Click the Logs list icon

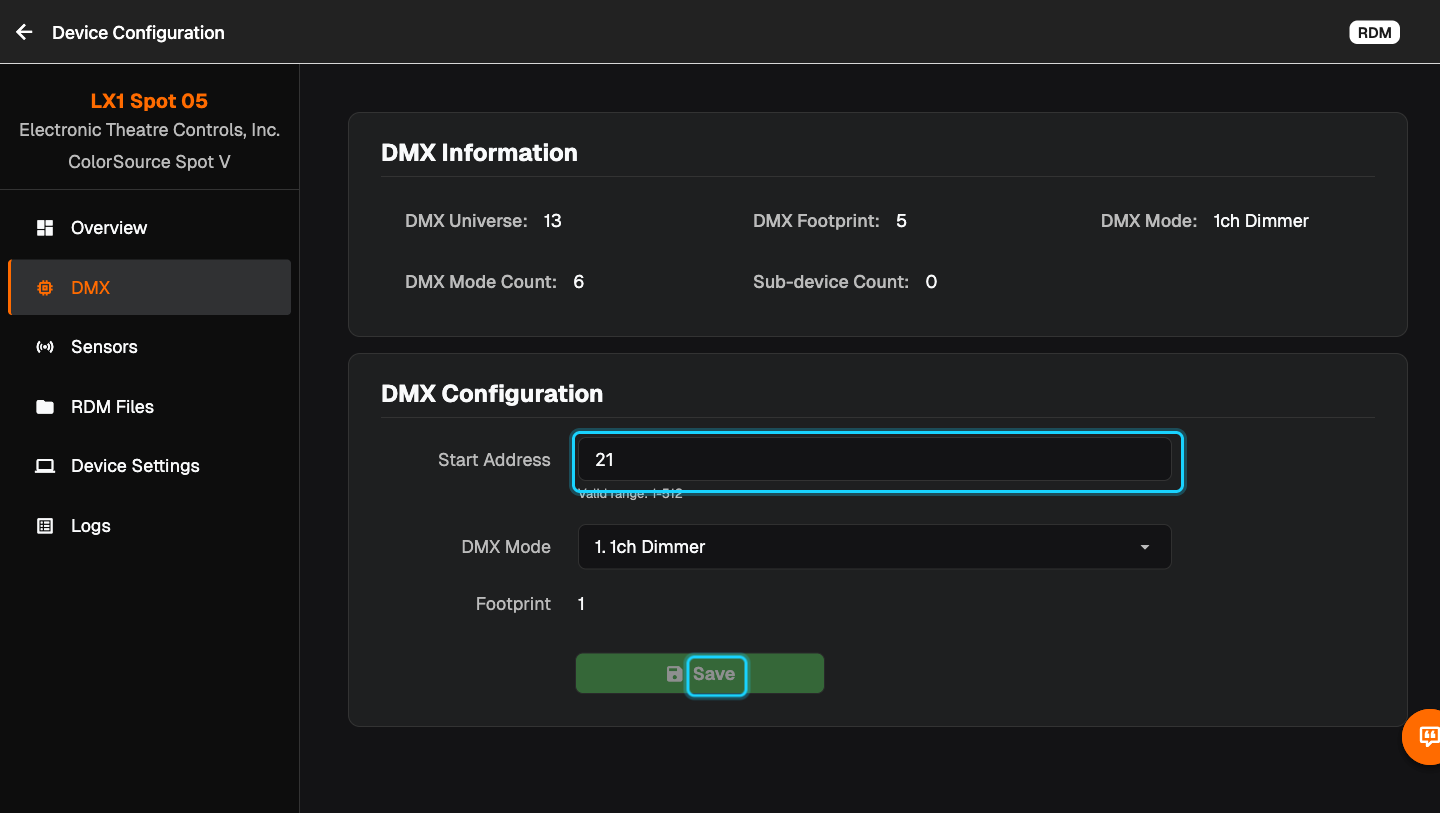coord(45,526)
